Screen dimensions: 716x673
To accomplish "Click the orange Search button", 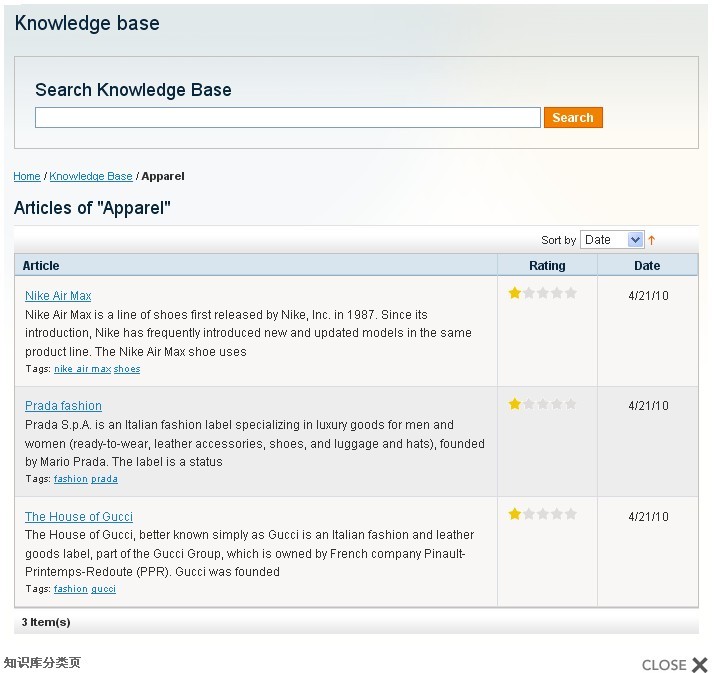I will (x=573, y=117).
